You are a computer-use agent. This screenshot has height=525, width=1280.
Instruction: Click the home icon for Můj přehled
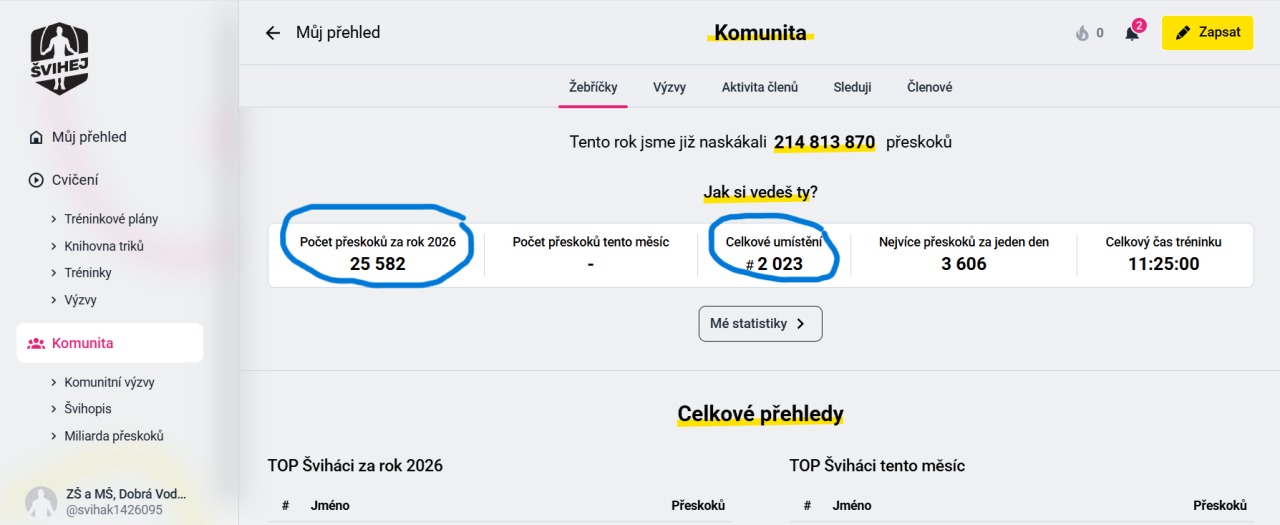click(x=36, y=137)
